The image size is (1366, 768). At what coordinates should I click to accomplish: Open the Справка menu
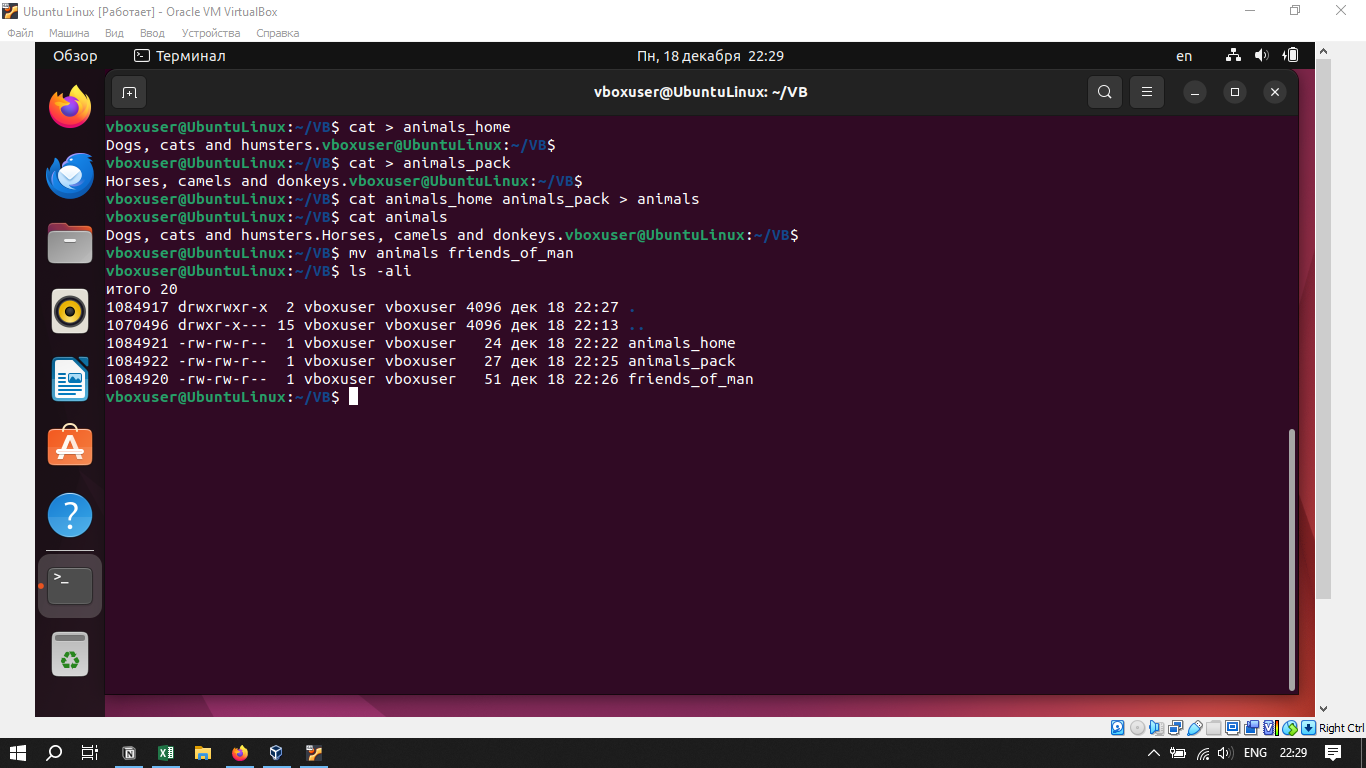tap(277, 33)
